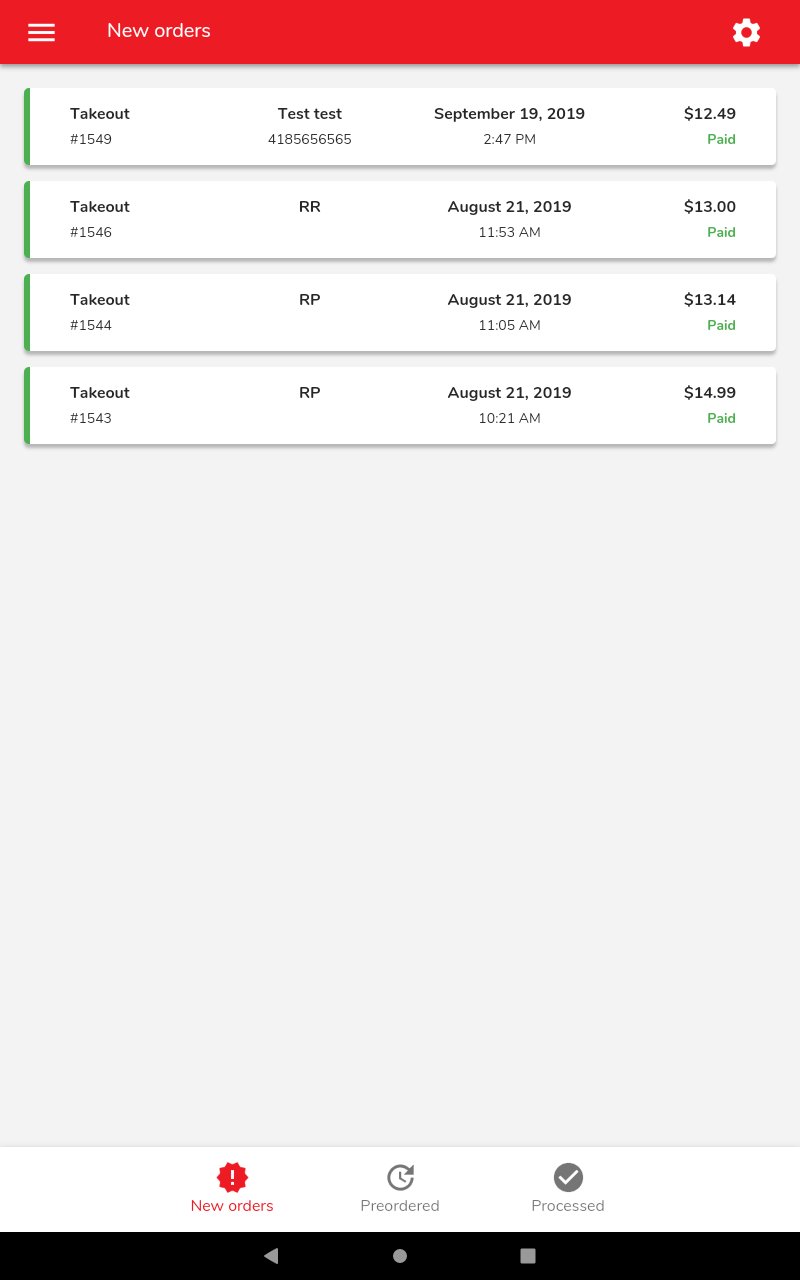The width and height of the screenshot is (800, 1280).
Task: Tap the New orders header title
Action: coord(159,31)
